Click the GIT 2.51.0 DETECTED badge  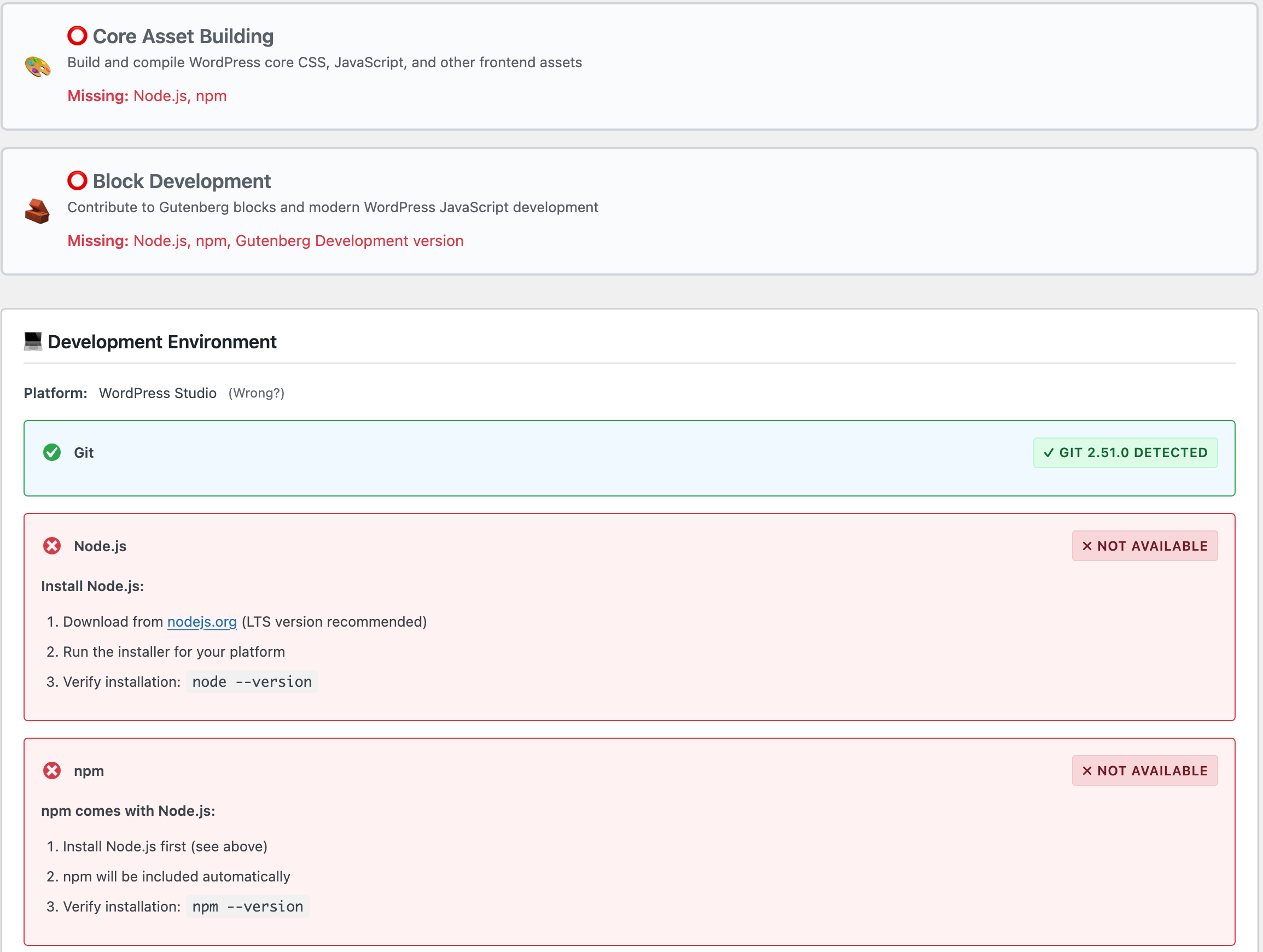(1125, 453)
